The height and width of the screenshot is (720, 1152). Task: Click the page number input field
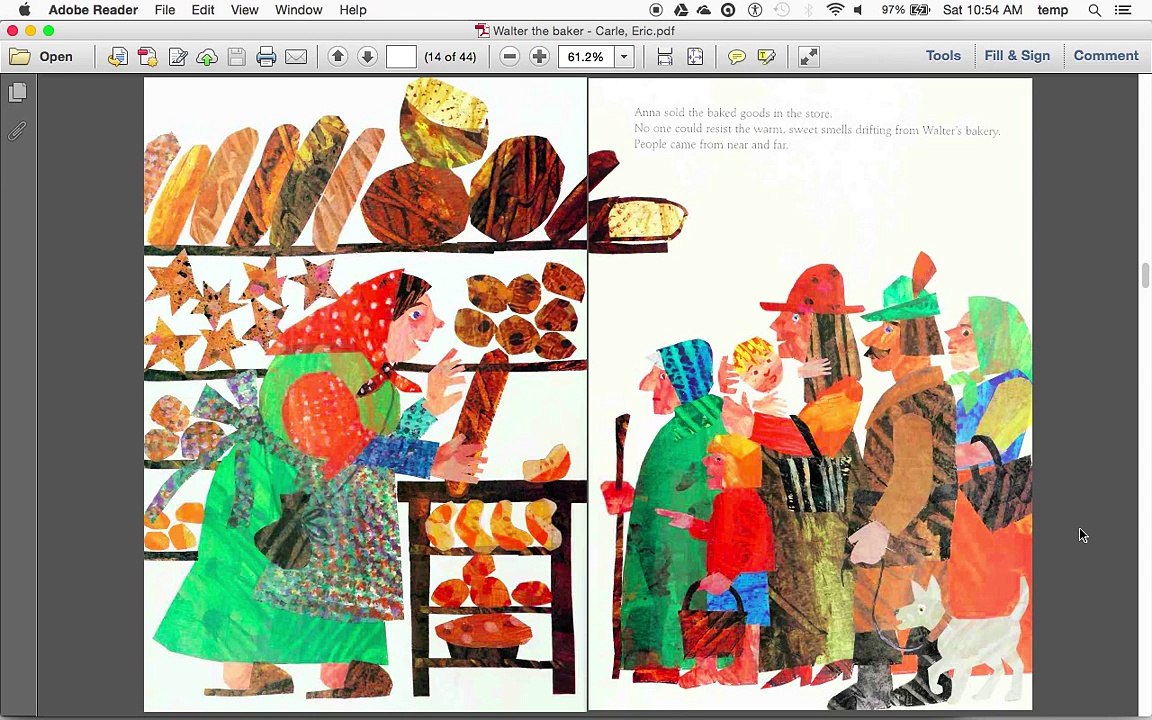click(401, 57)
